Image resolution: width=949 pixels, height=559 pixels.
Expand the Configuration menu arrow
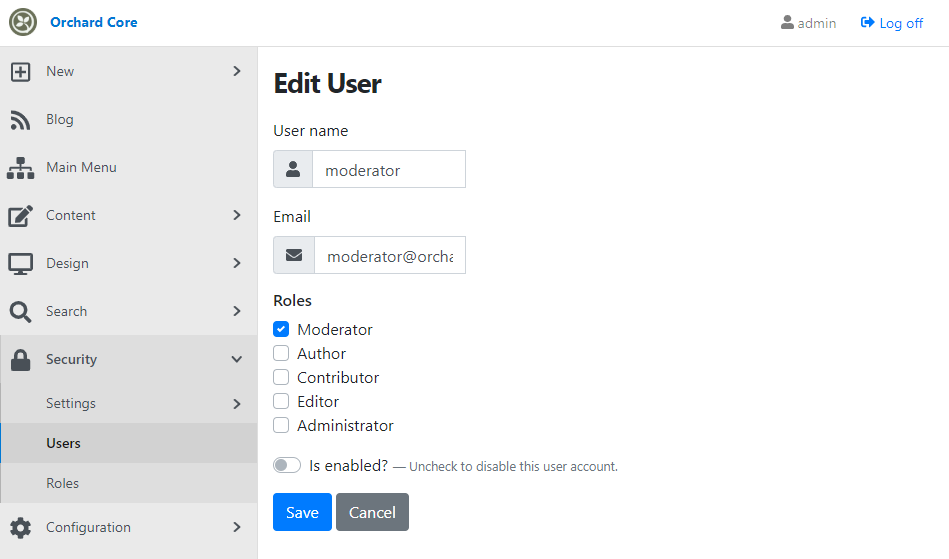pos(237,528)
